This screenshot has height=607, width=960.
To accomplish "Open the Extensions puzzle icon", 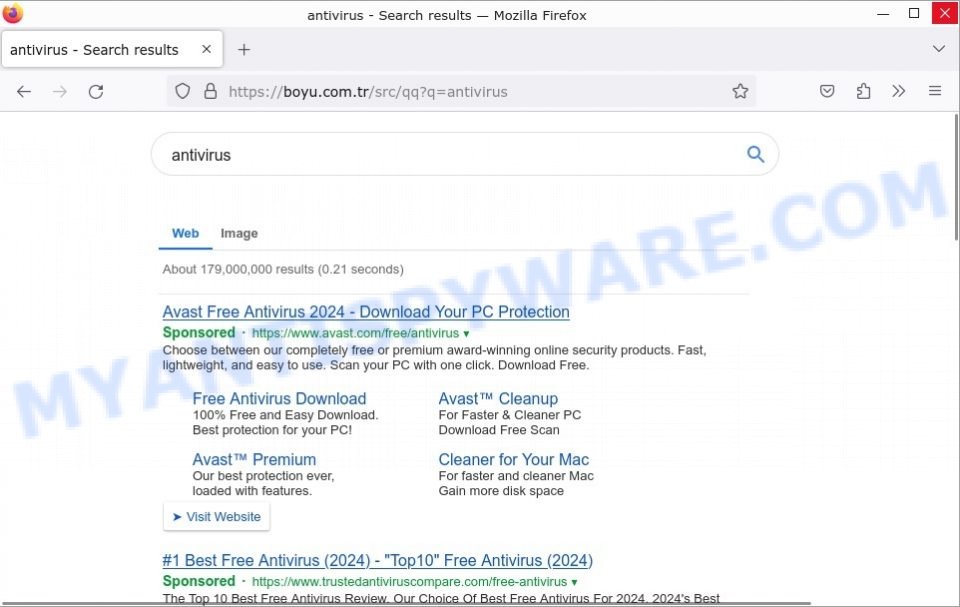I will tap(863, 91).
